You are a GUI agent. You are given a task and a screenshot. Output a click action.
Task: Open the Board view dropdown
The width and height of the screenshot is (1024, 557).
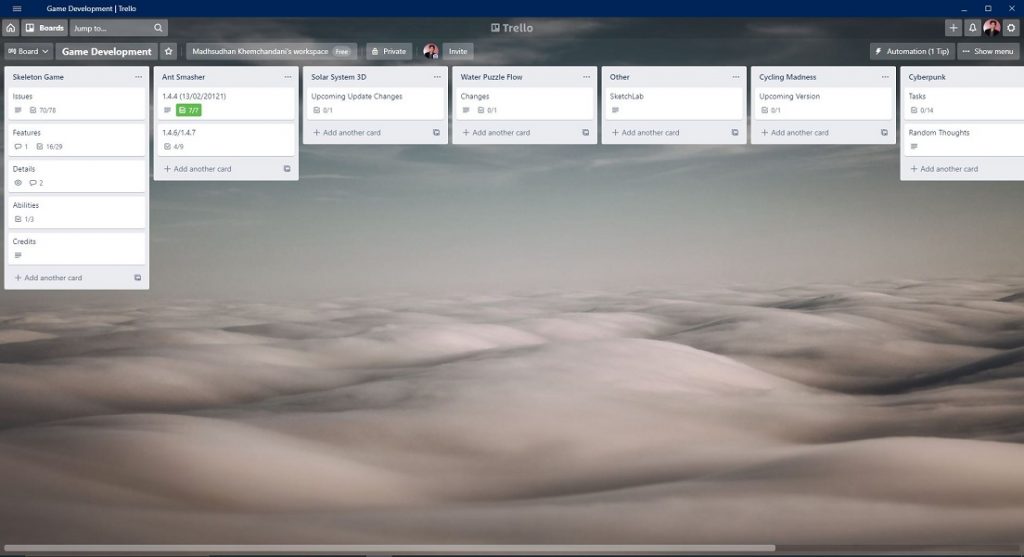coord(28,51)
